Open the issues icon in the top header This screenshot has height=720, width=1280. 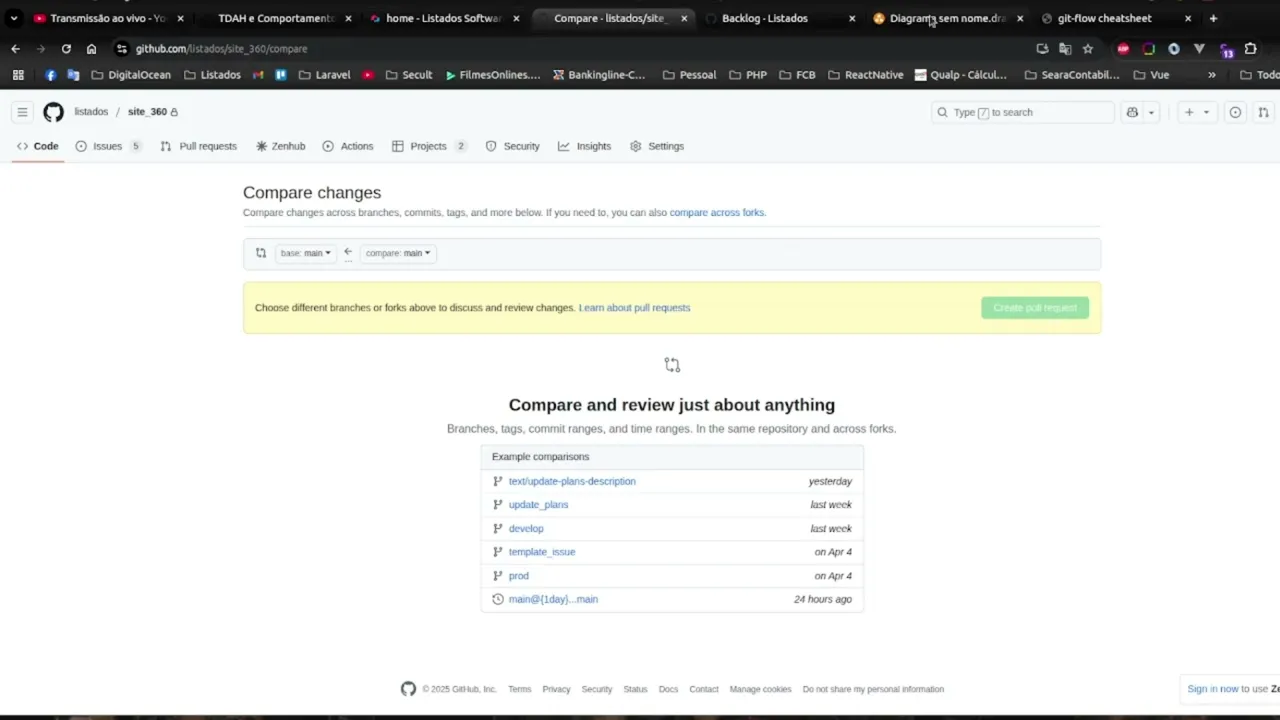[x=1235, y=112]
